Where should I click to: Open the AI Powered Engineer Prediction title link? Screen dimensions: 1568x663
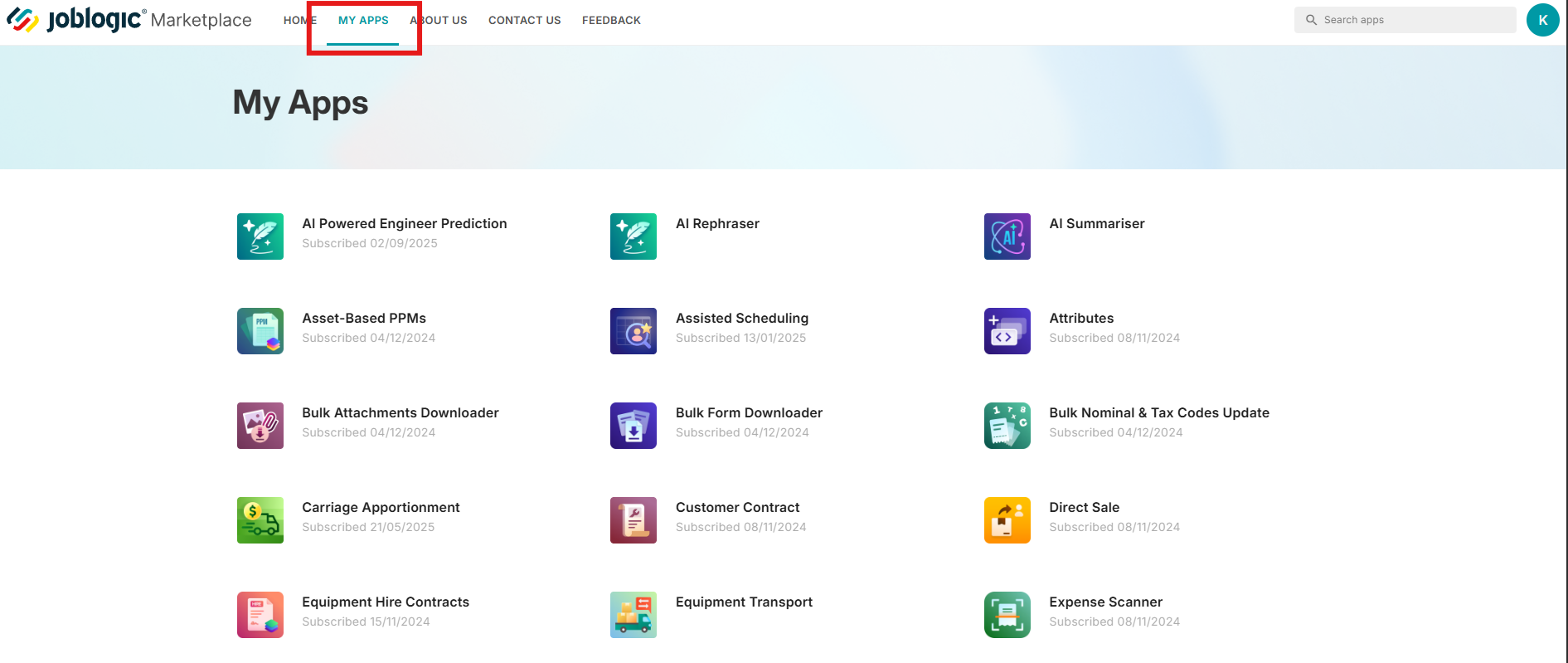405,223
